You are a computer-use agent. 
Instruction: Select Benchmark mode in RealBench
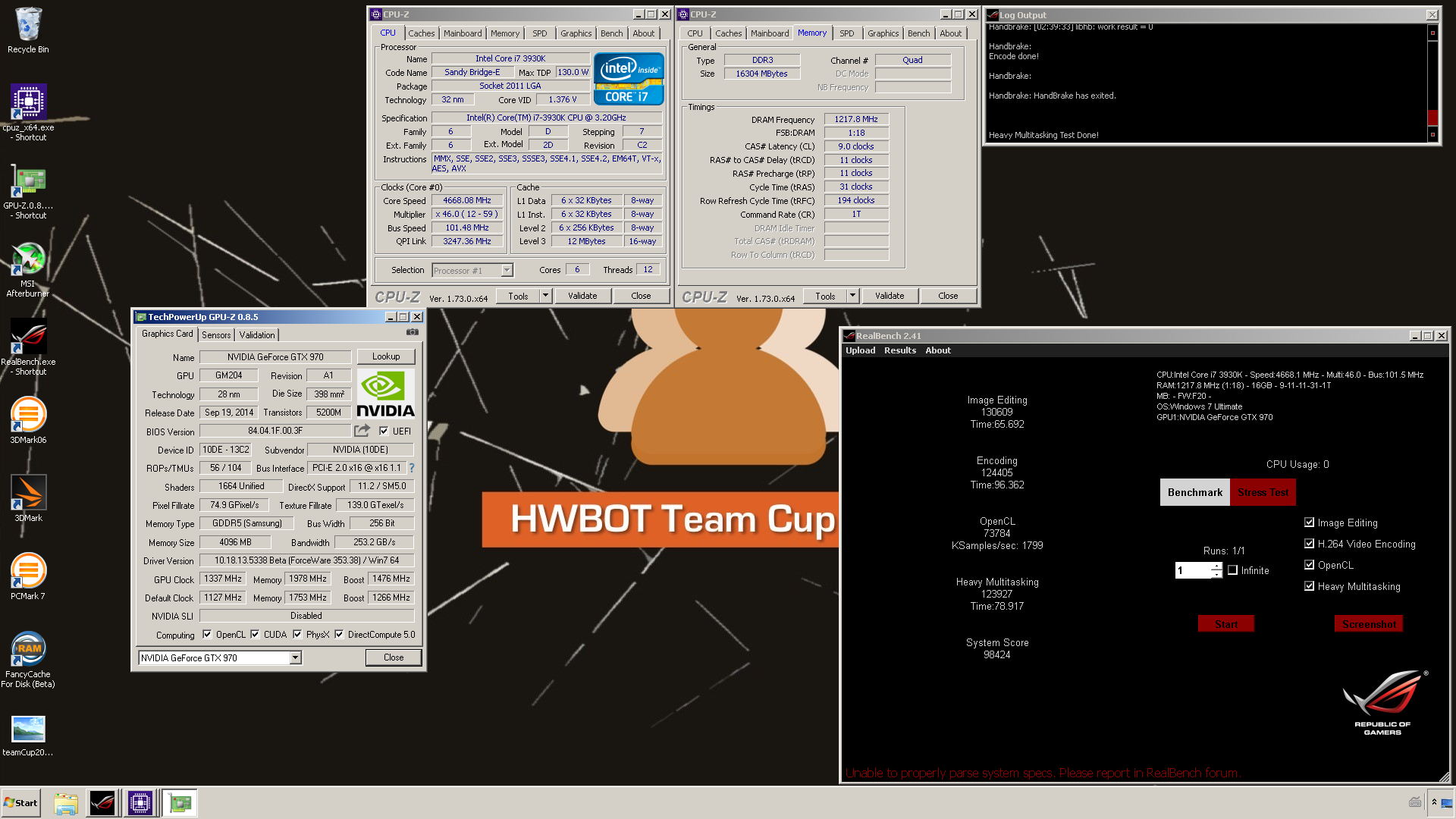pyautogui.click(x=1194, y=492)
